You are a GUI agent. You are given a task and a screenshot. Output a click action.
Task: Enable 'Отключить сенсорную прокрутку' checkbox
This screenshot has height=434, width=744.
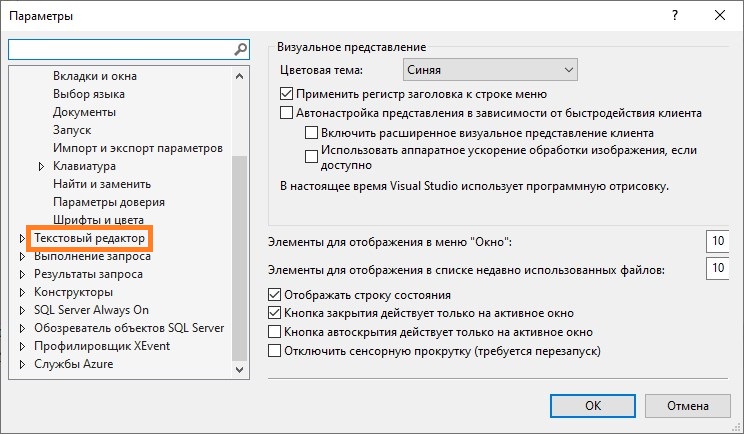[x=276, y=351]
